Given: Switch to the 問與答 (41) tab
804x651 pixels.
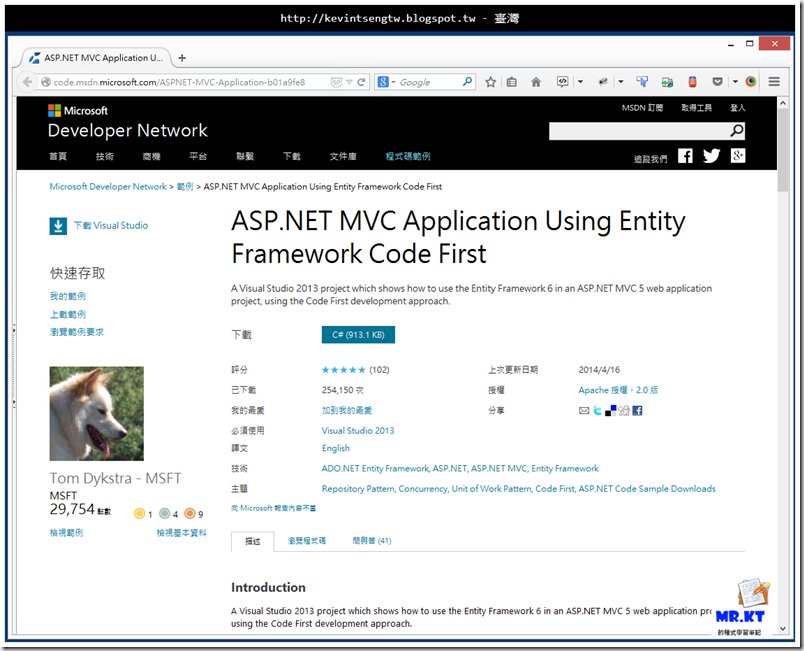Looking at the screenshot, I should click(372, 541).
